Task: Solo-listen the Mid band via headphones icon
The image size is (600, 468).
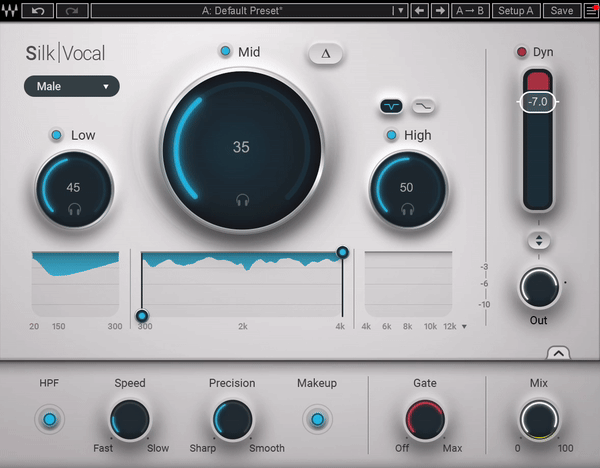Action: [x=243, y=200]
